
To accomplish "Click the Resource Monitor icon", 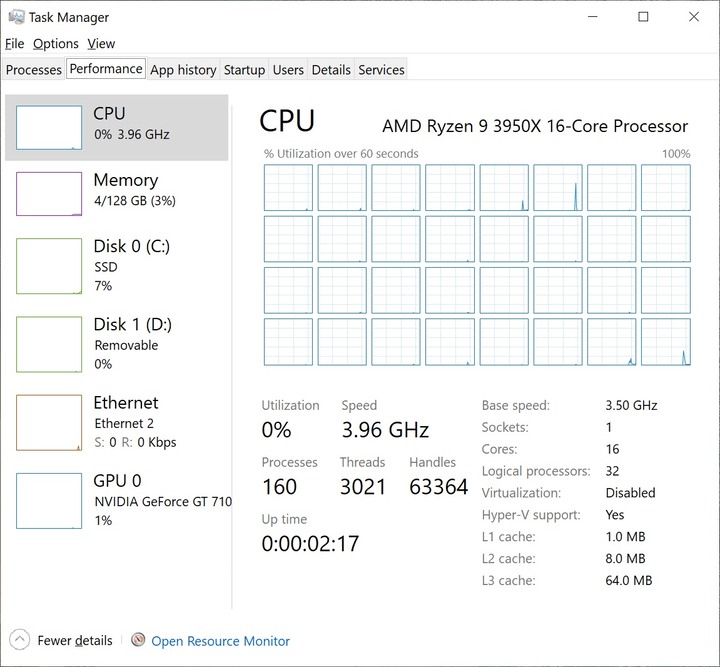I will [x=138, y=639].
